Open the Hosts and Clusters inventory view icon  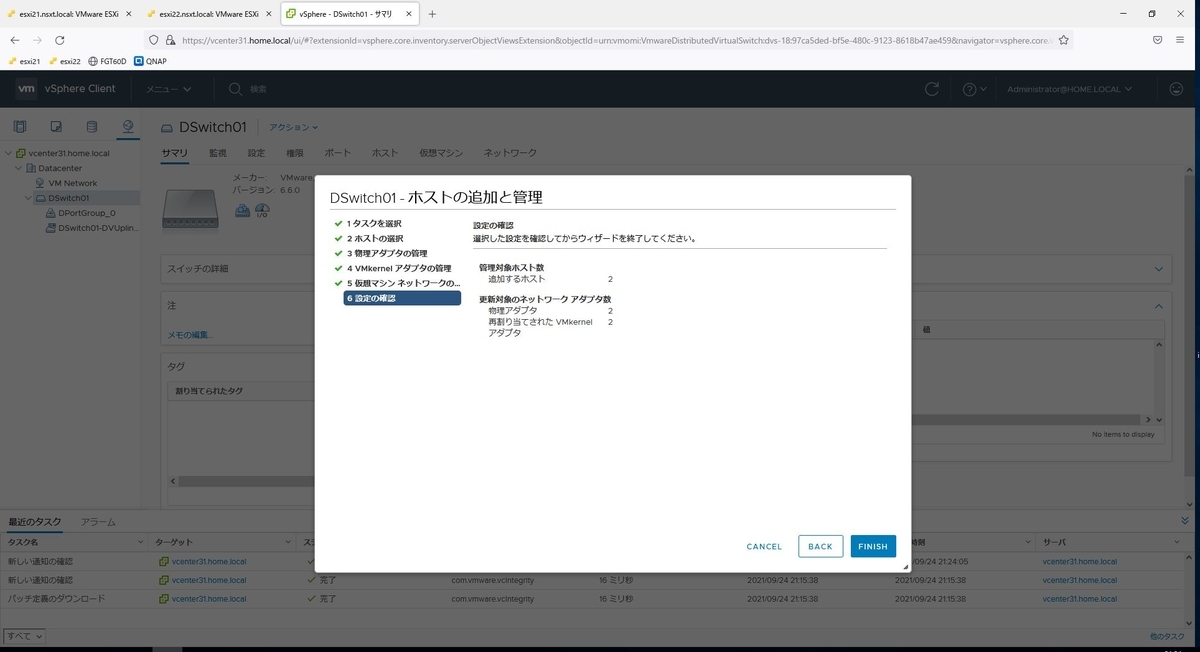pyautogui.click(x=20, y=127)
